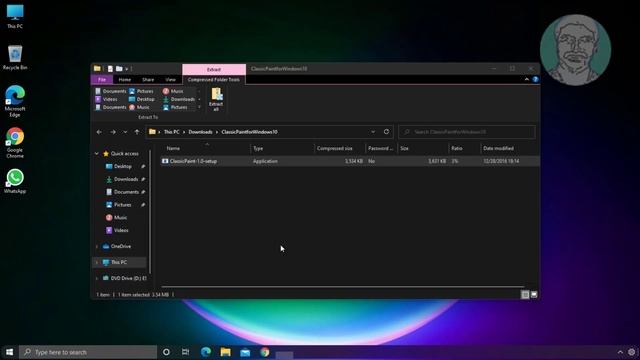Viewport: 640px width, 360px height.
Task: Launch WhatsApp from the desktop
Action: [x=15, y=181]
